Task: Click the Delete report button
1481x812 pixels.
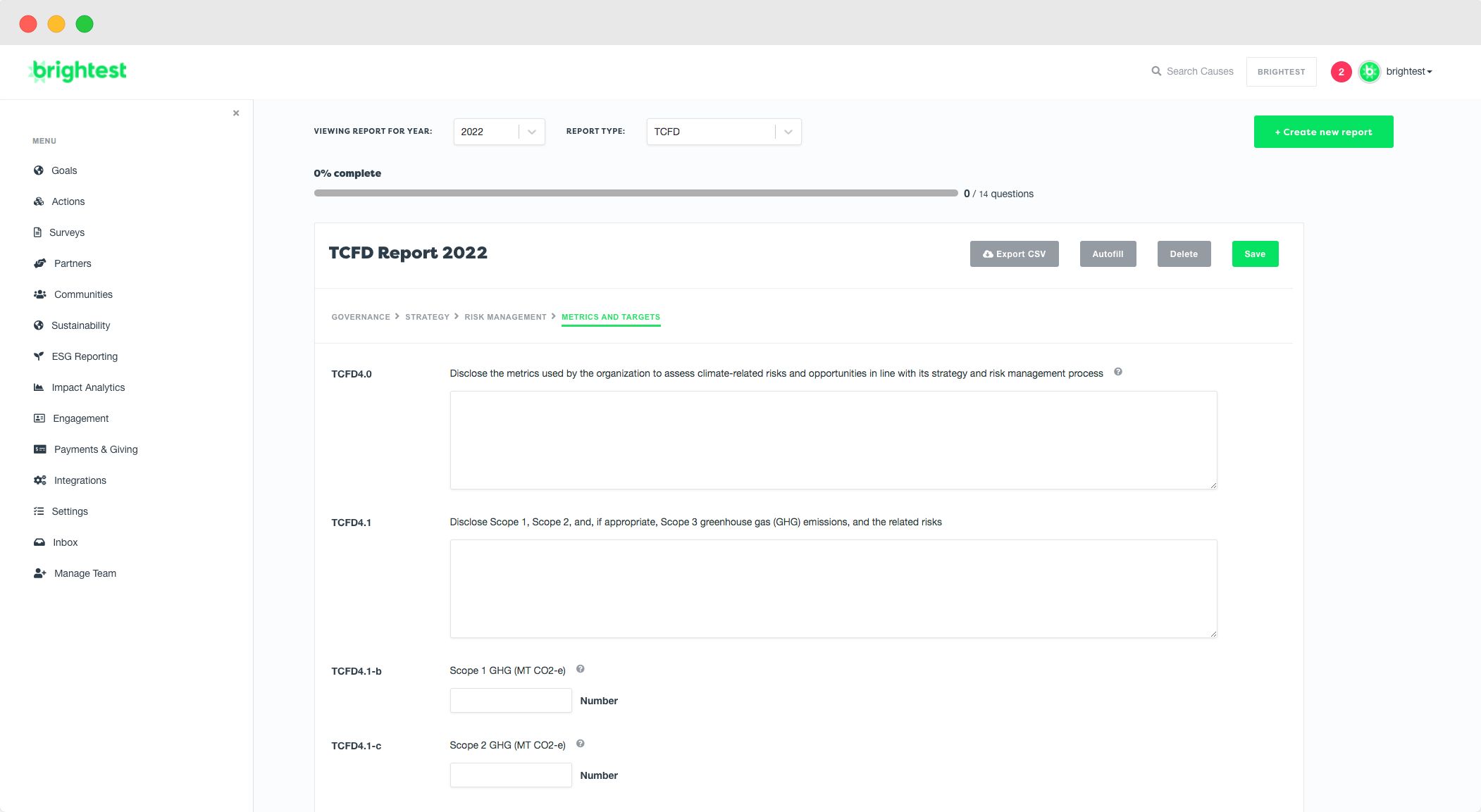Action: tap(1184, 254)
